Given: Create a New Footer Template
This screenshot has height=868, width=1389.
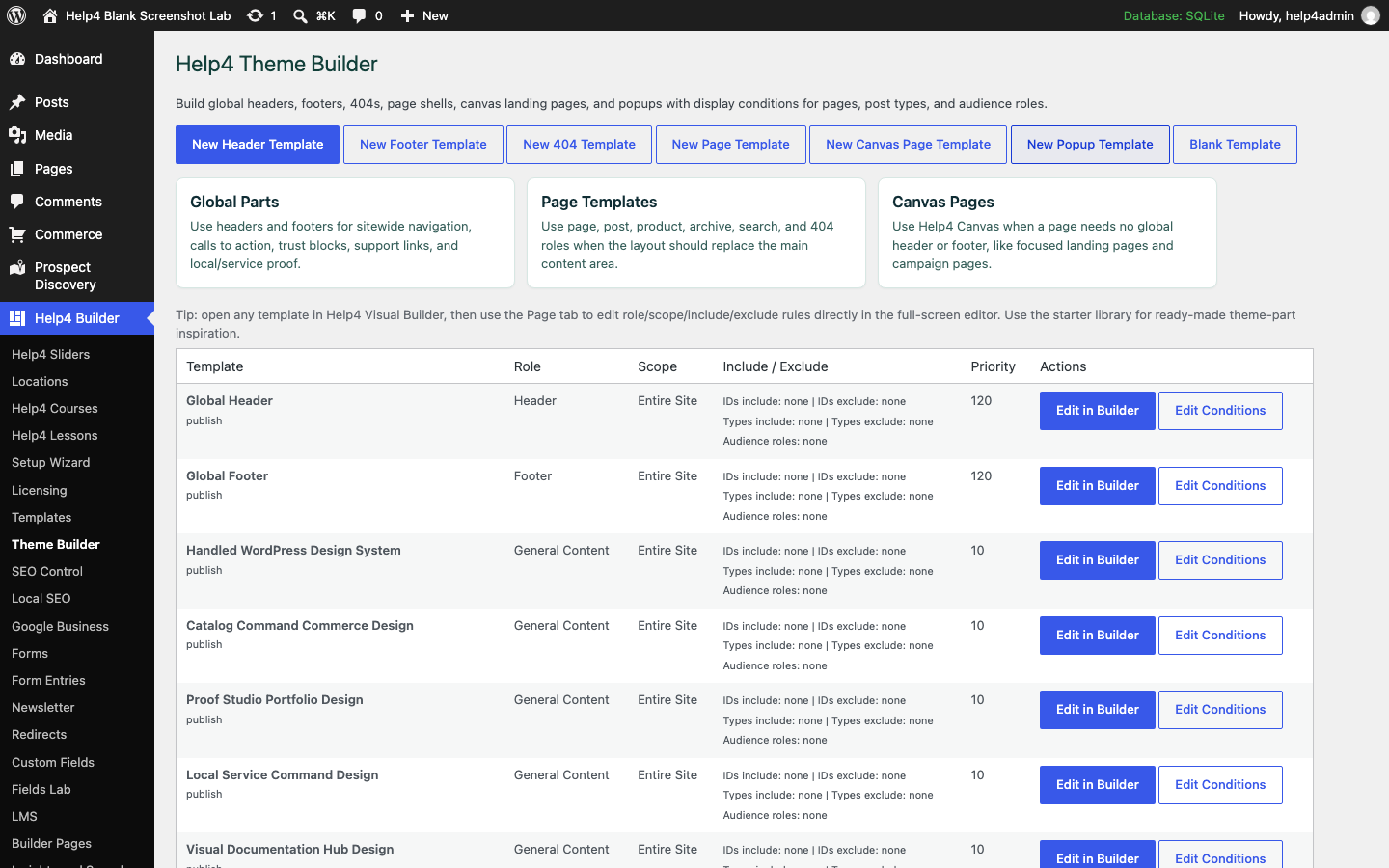Looking at the screenshot, I should (x=423, y=145).
